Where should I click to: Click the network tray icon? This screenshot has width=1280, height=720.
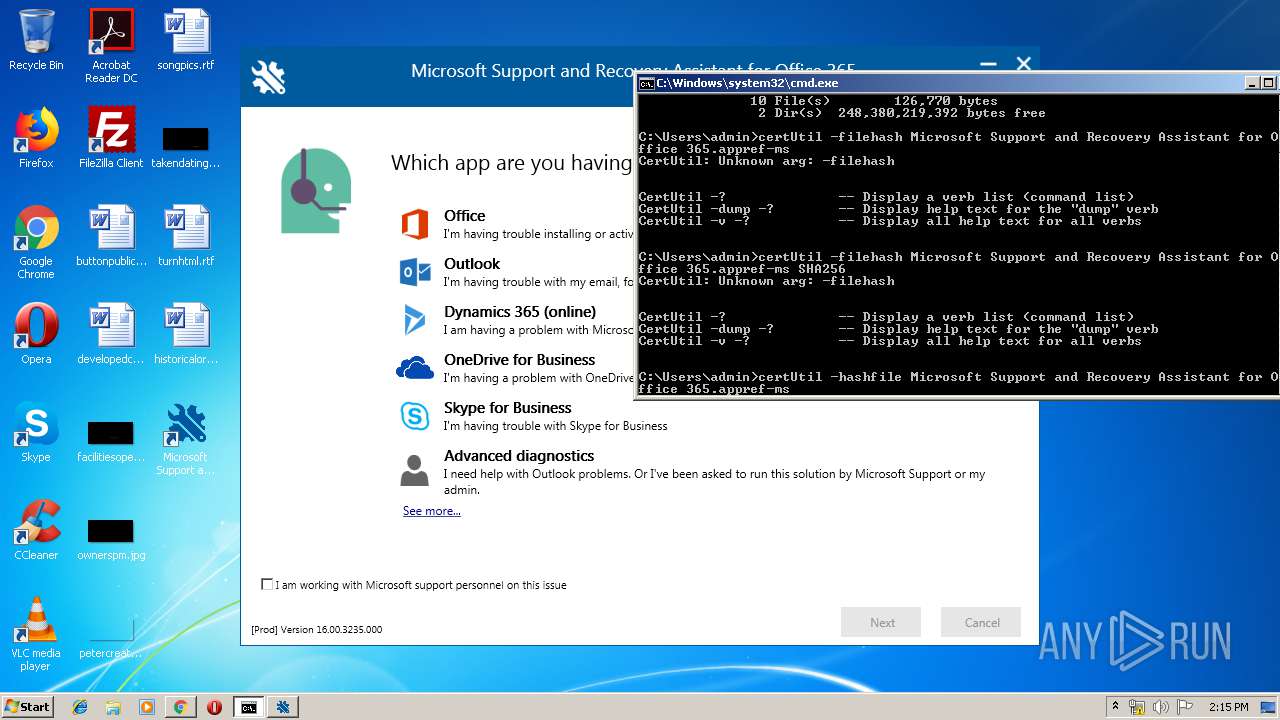pyautogui.click(x=1137, y=707)
